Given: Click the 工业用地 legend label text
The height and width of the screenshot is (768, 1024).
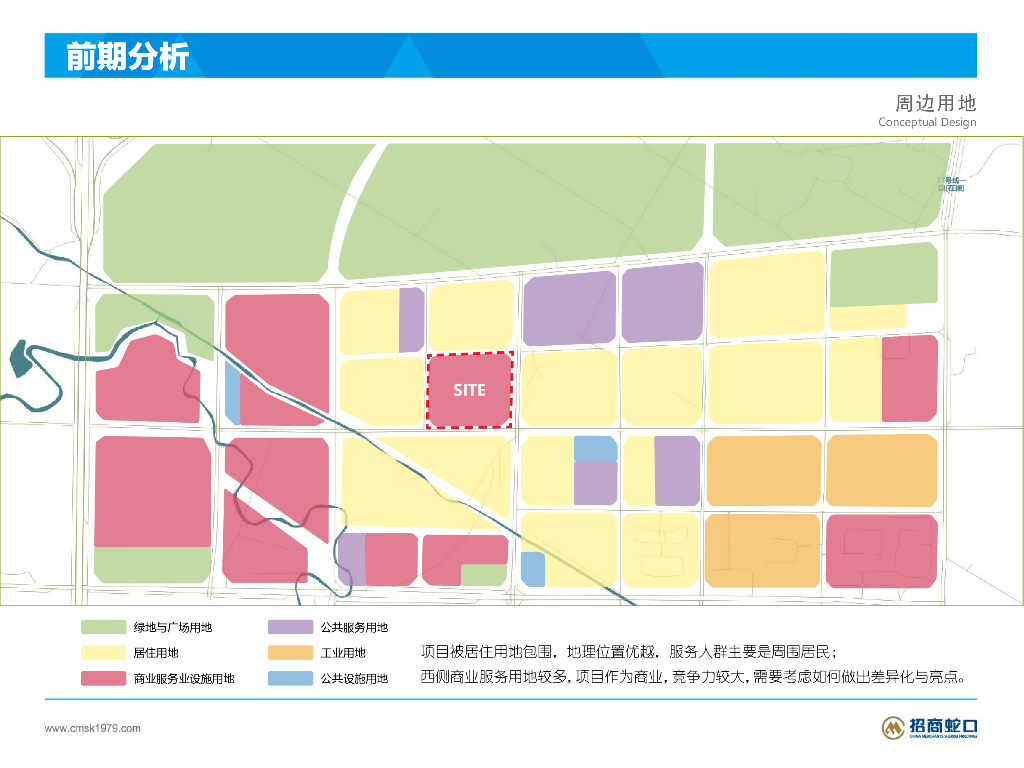Looking at the screenshot, I should tap(343, 652).
